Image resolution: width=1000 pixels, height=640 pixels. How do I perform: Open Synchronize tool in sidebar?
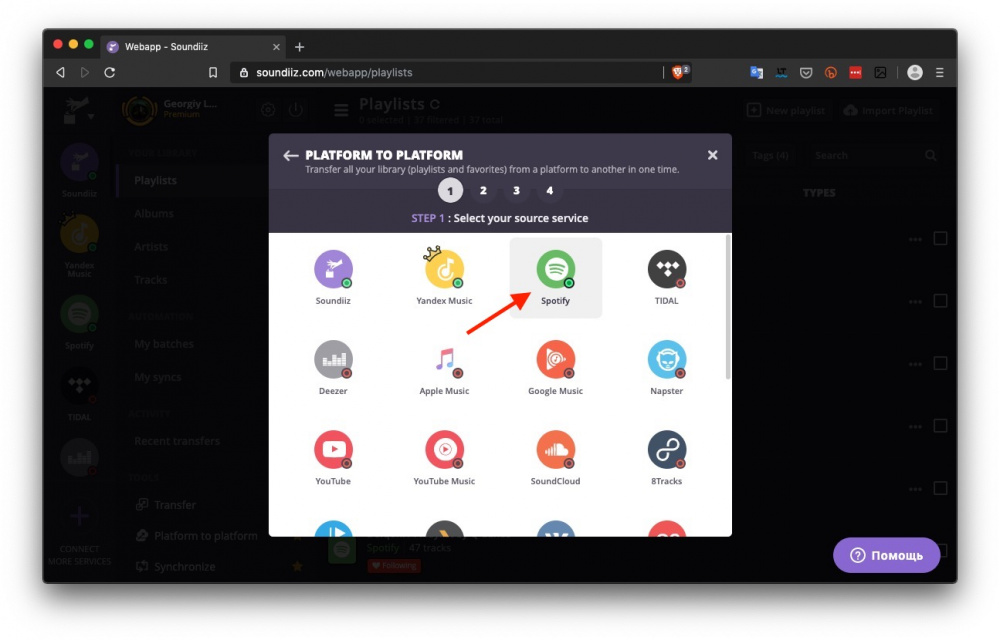click(x=176, y=567)
